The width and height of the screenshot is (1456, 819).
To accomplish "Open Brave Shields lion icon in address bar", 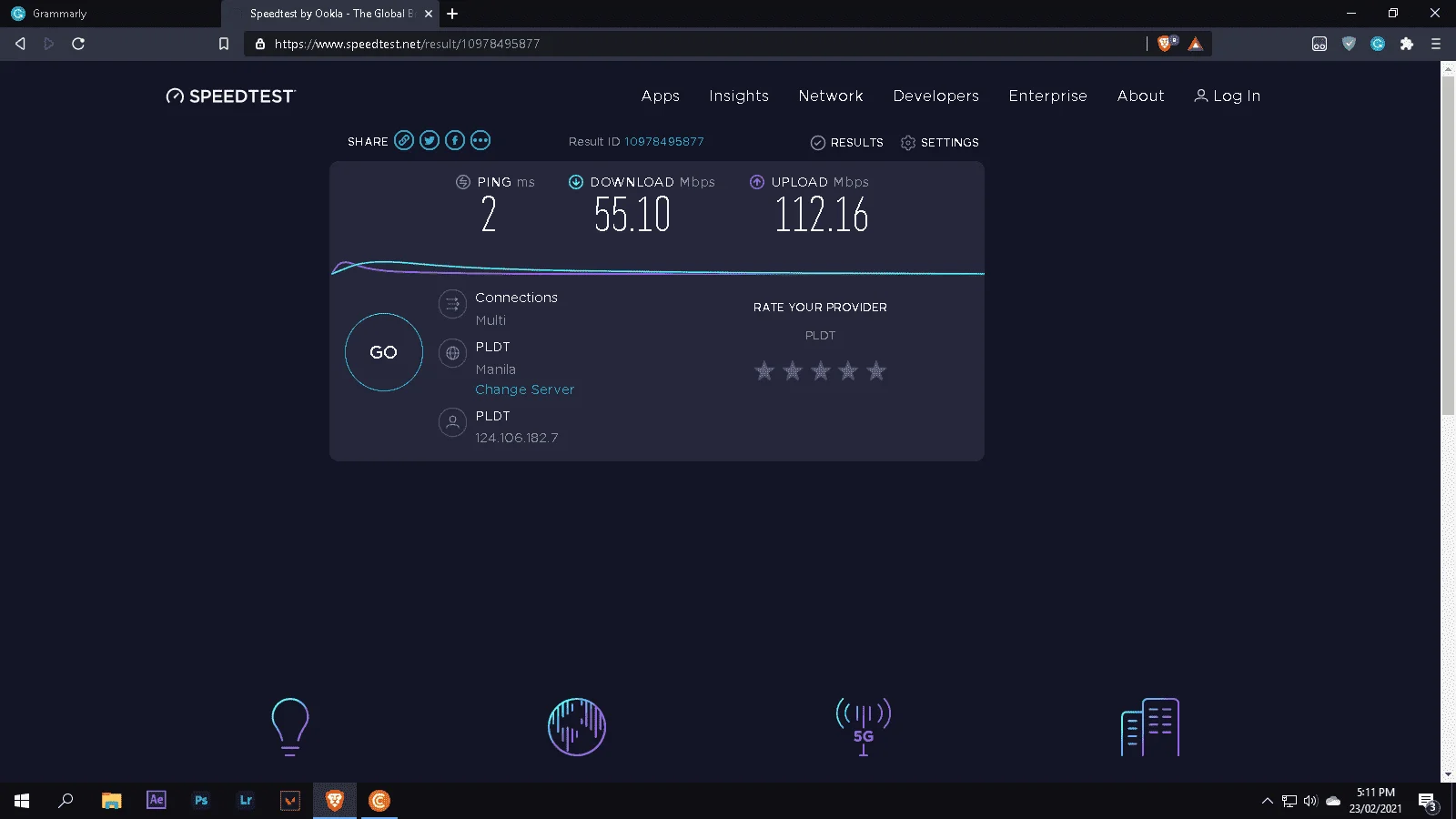I will click(x=1165, y=44).
